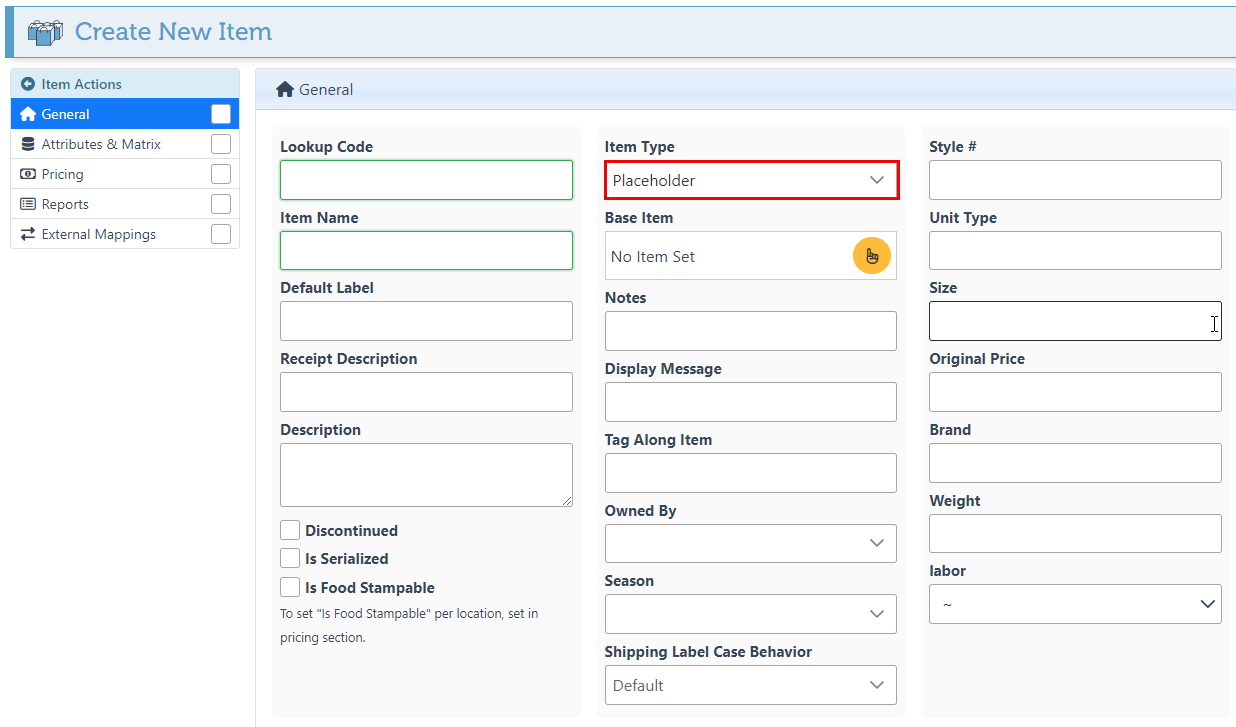Click the External Mappings arrows icon
Viewport: 1236px width, 727px height.
28,234
